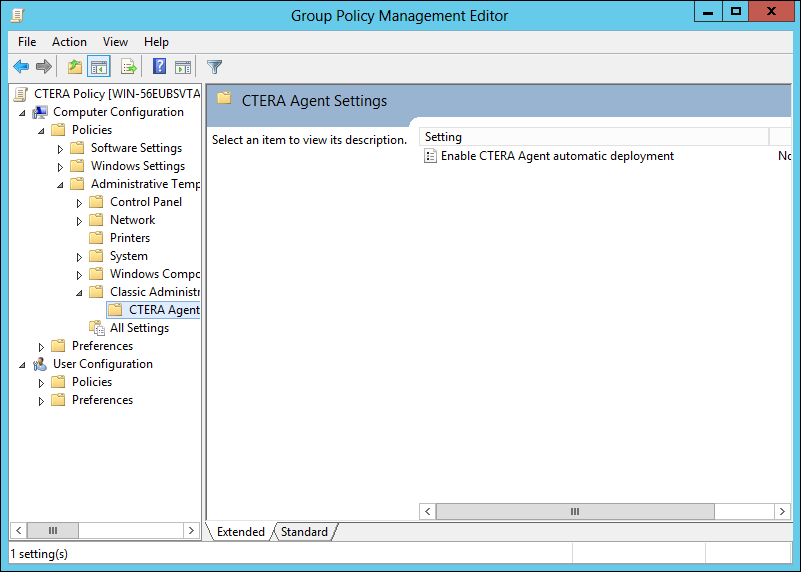The width and height of the screenshot is (801, 572).
Task: Expand the Windows Components node
Action: [79, 275]
